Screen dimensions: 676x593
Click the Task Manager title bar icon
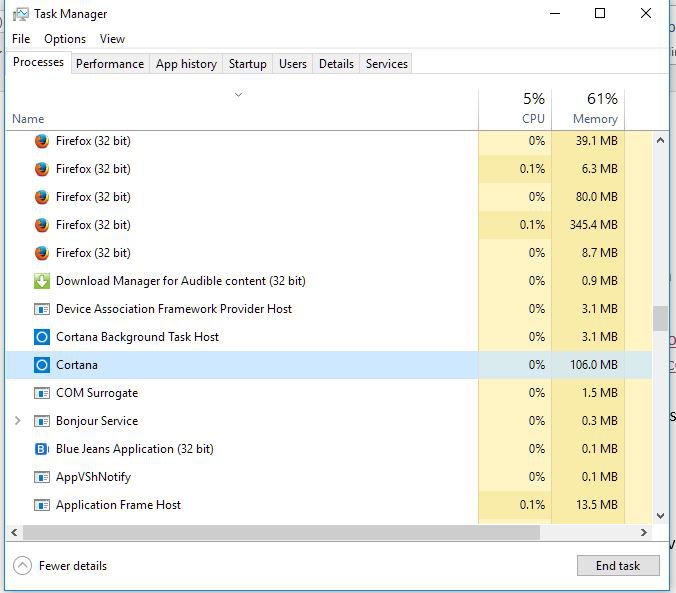pyautogui.click(x=20, y=14)
